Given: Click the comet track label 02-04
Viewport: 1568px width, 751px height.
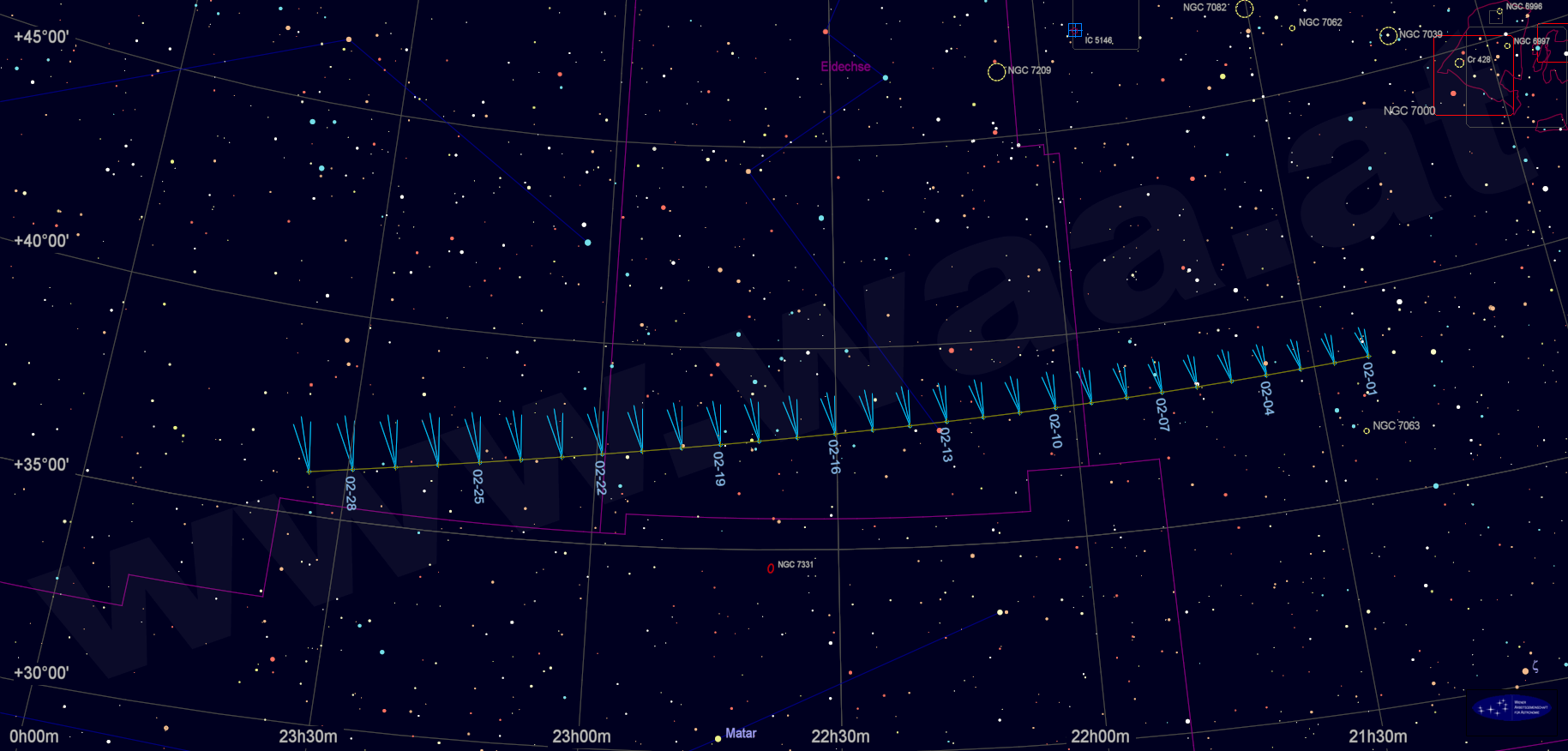Looking at the screenshot, I should 1266,398.
